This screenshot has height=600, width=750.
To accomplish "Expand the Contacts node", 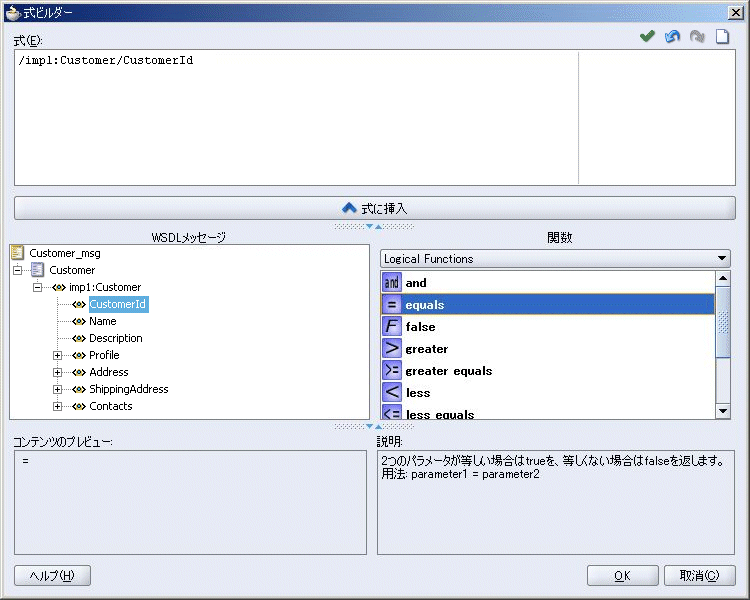I will 57,406.
